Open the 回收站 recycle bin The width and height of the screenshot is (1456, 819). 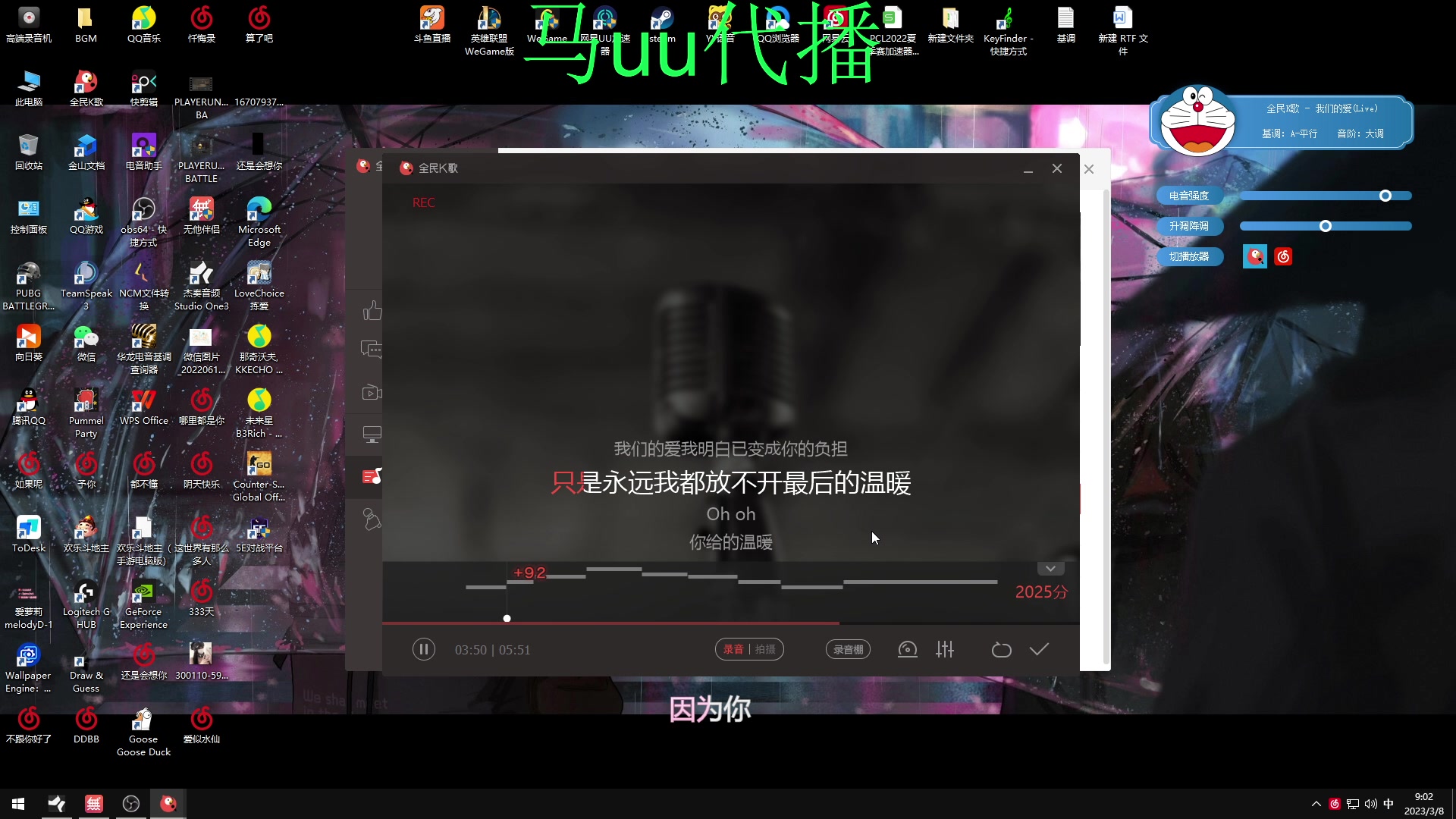[29, 152]
